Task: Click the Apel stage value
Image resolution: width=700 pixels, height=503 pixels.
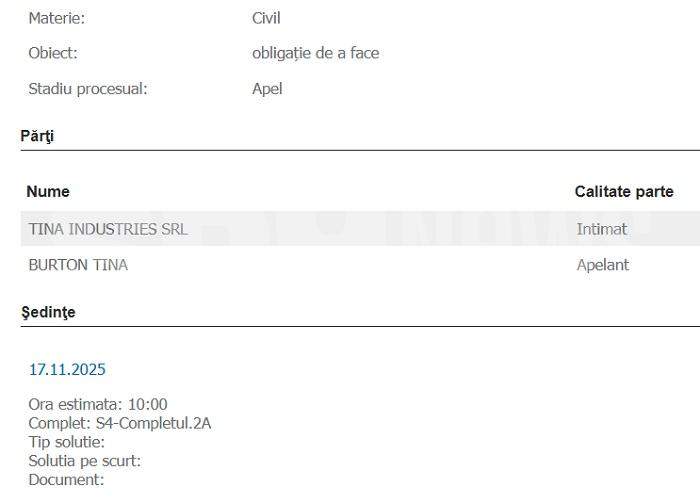Action: click(267, 89)
